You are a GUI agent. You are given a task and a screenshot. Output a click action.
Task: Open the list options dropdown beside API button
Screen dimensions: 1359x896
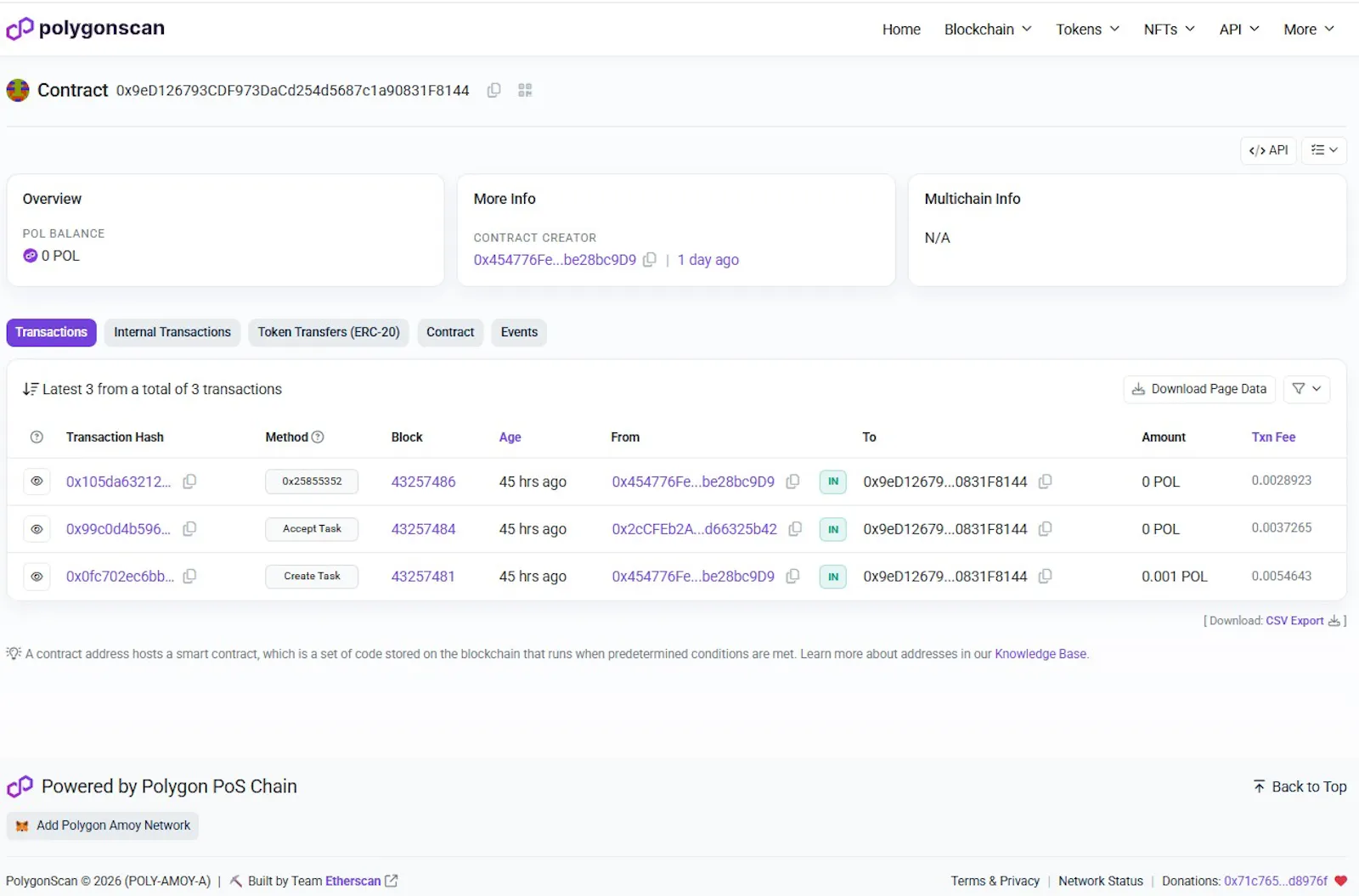click(1324, 150)
